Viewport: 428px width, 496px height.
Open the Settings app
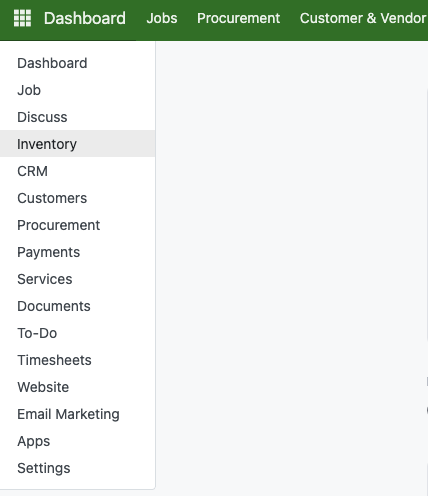pyautogui.click(x=77, y=468)
